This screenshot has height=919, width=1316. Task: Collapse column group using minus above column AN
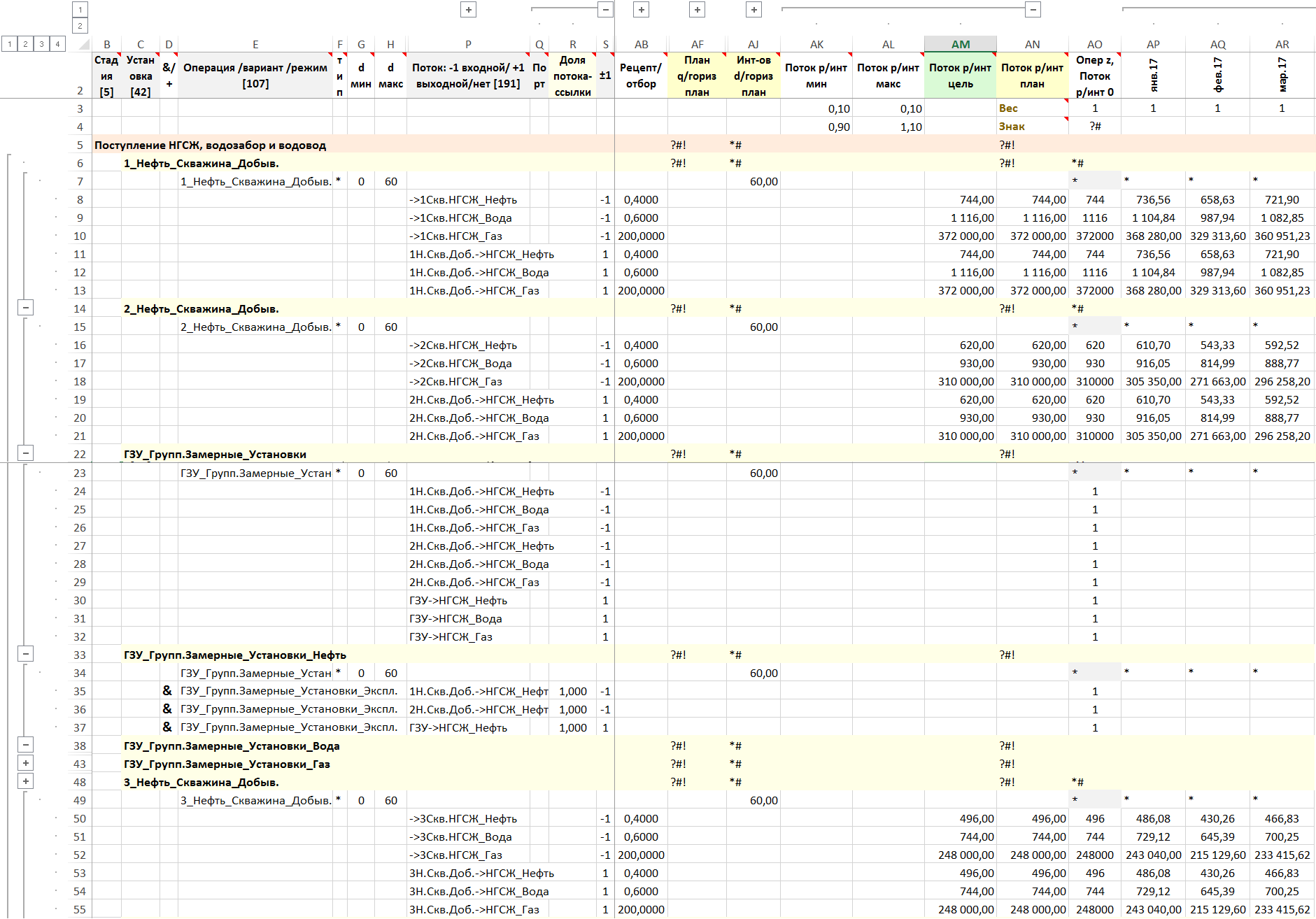pyautogui.click(x=1033, y=10)
